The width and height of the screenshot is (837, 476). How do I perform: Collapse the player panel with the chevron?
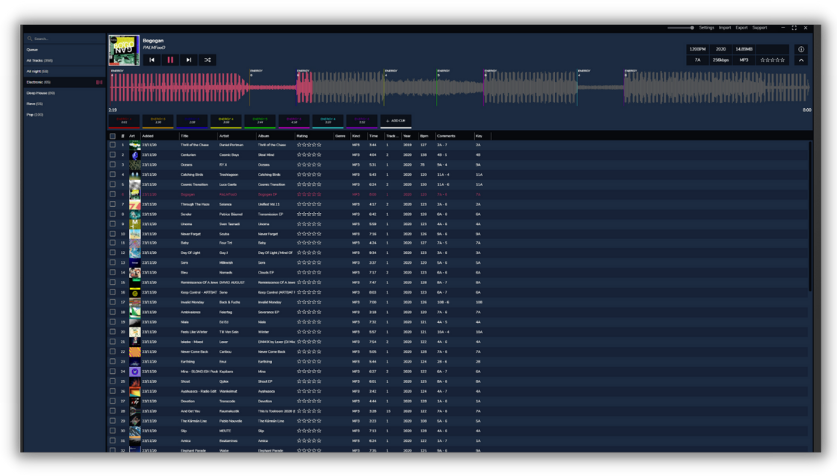pos(801,60)
